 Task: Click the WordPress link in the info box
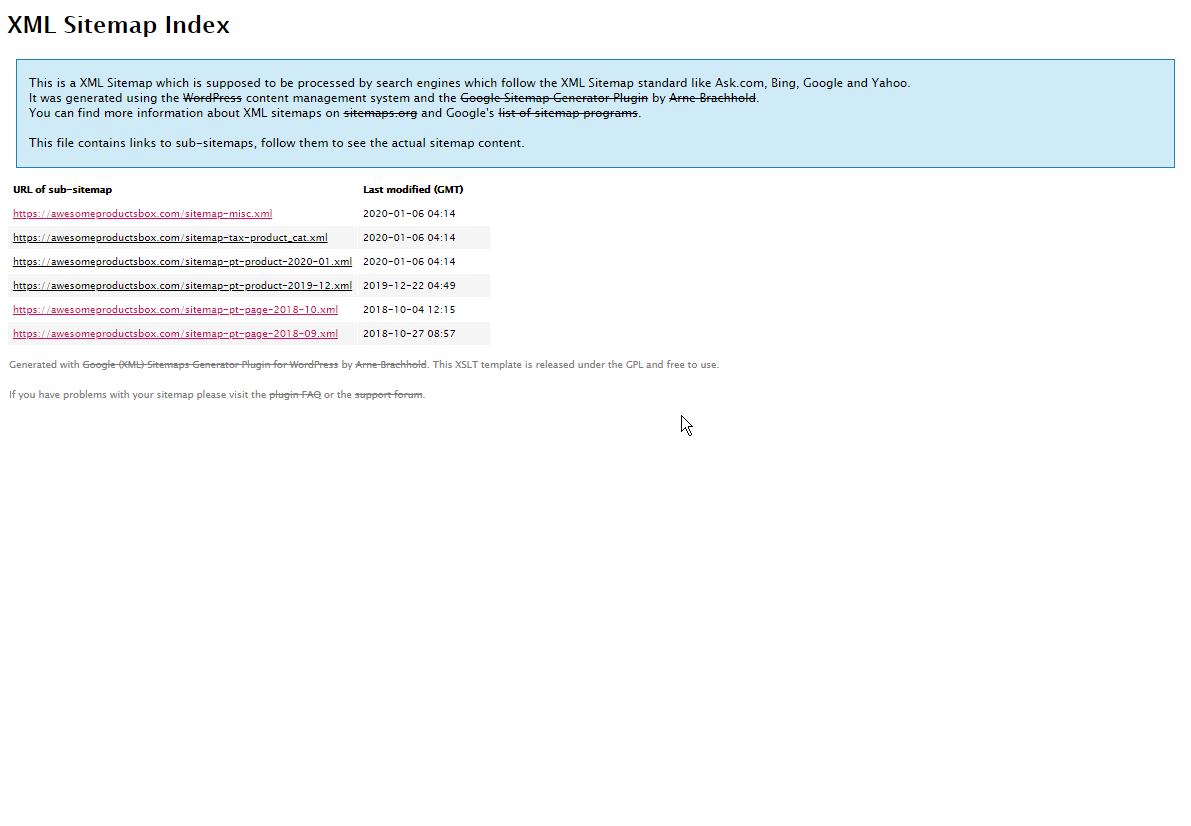(x=212, y=98)
